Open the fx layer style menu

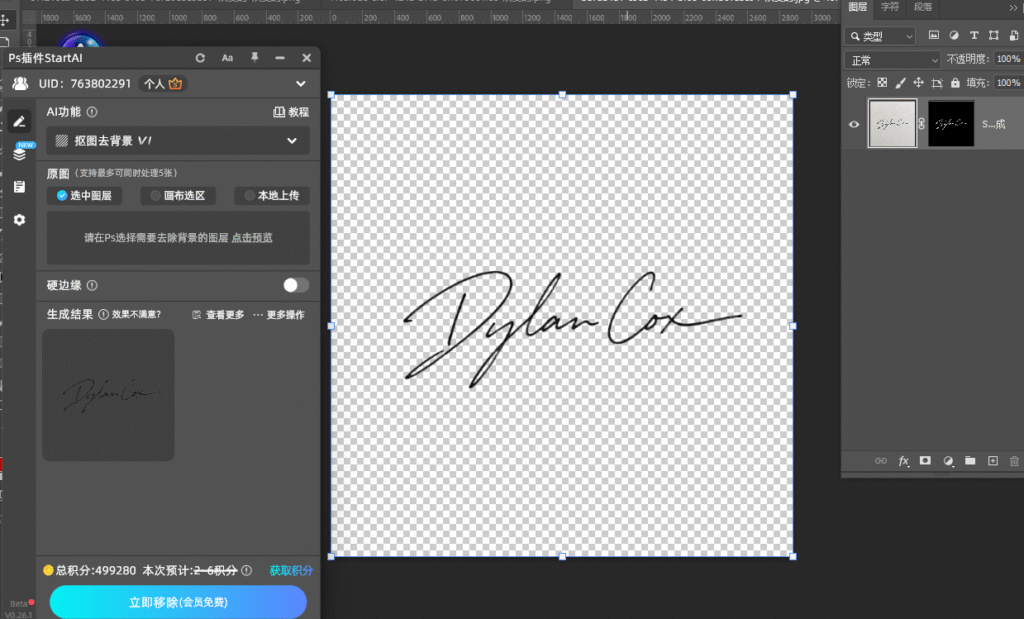(904, 461)
